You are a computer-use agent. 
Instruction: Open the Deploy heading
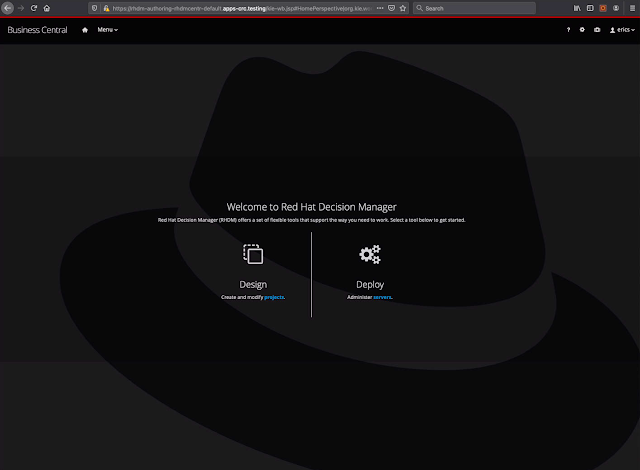coord(370,284)
